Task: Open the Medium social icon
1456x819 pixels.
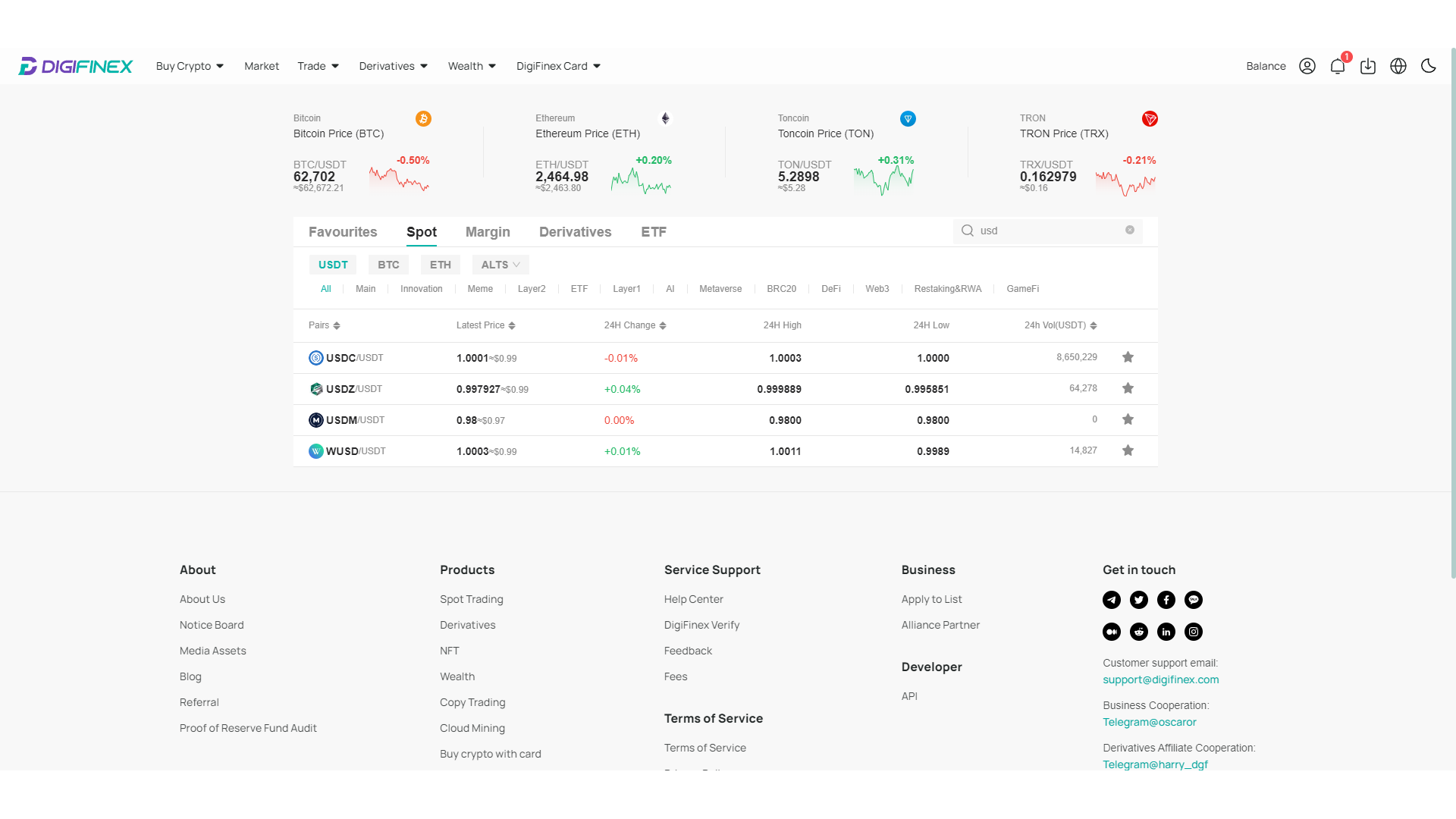Action: pos(1112,632)
